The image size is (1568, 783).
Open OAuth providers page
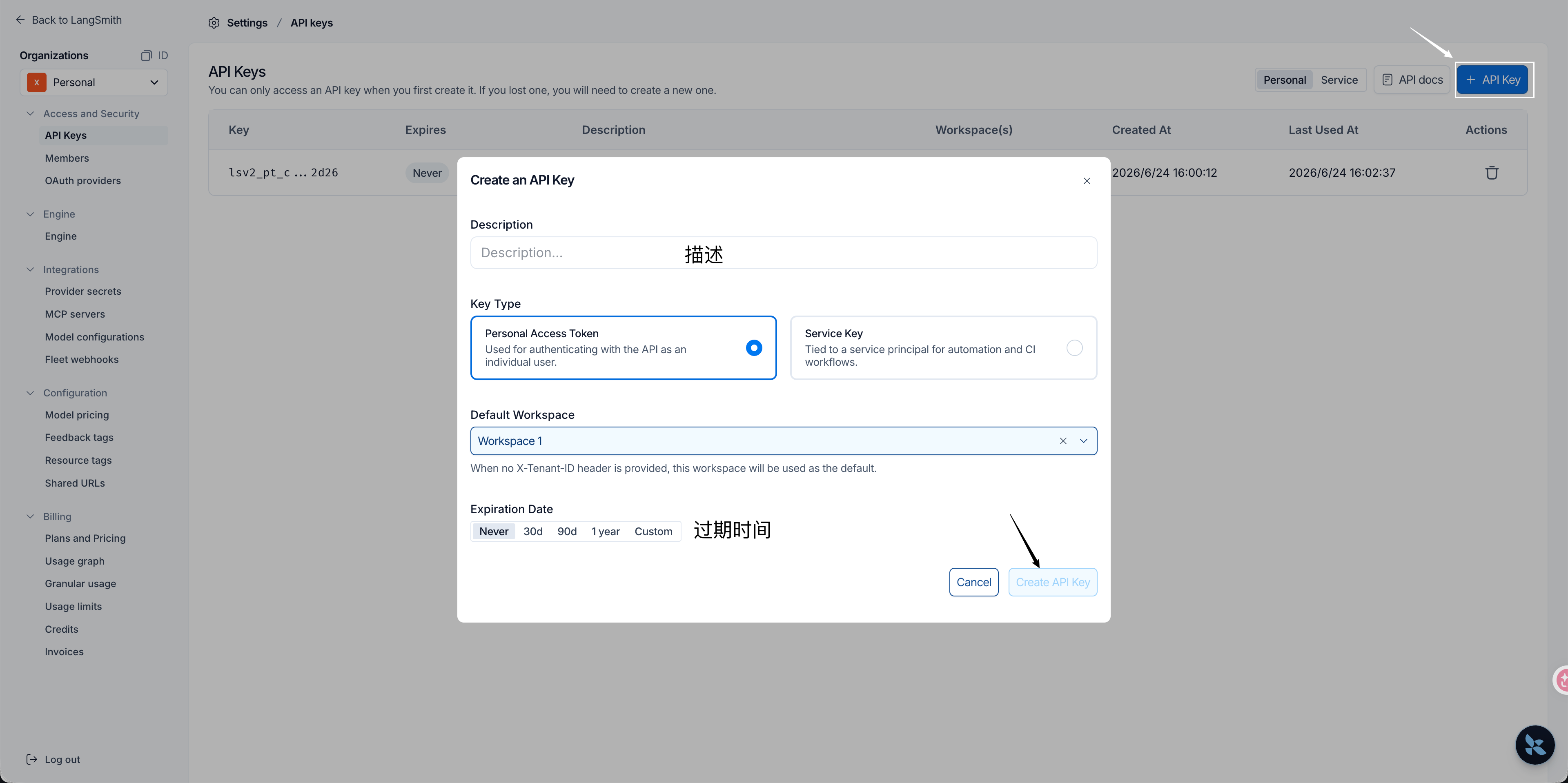[x=83, y=181]
